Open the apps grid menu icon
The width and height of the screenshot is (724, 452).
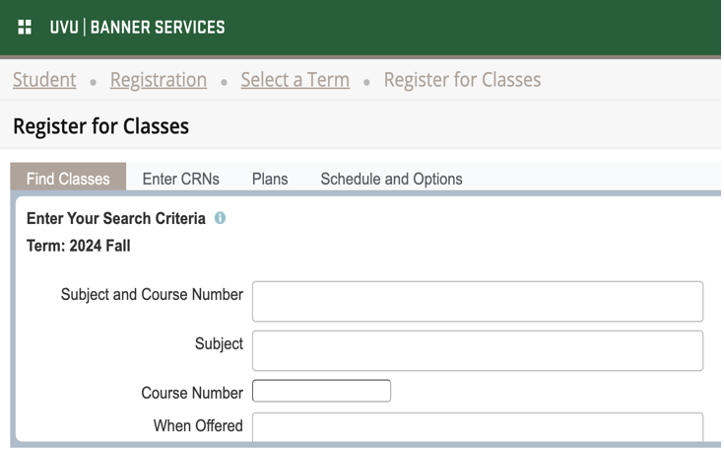[24, 27]
